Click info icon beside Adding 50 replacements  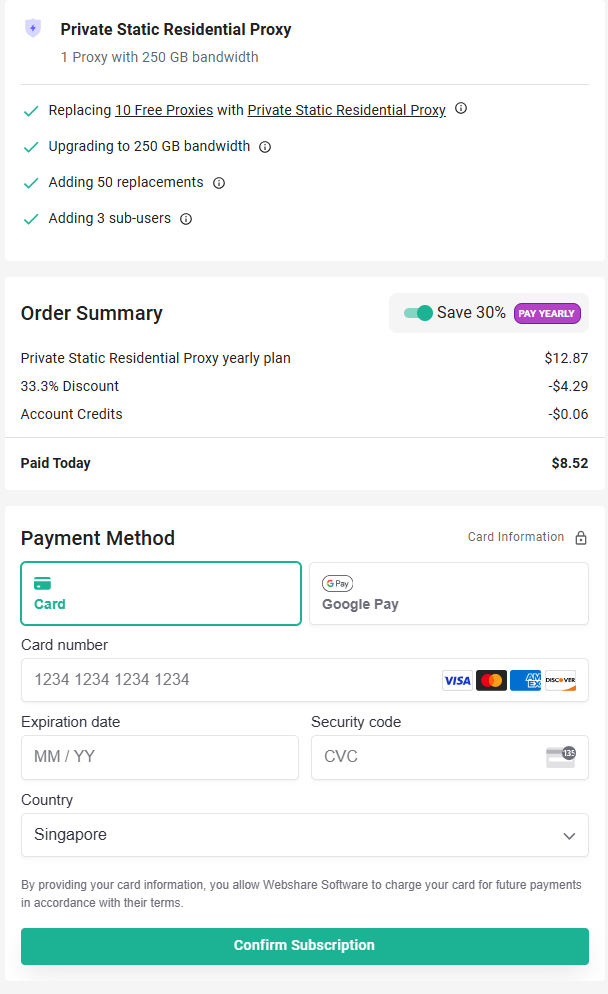pos(219,183)
